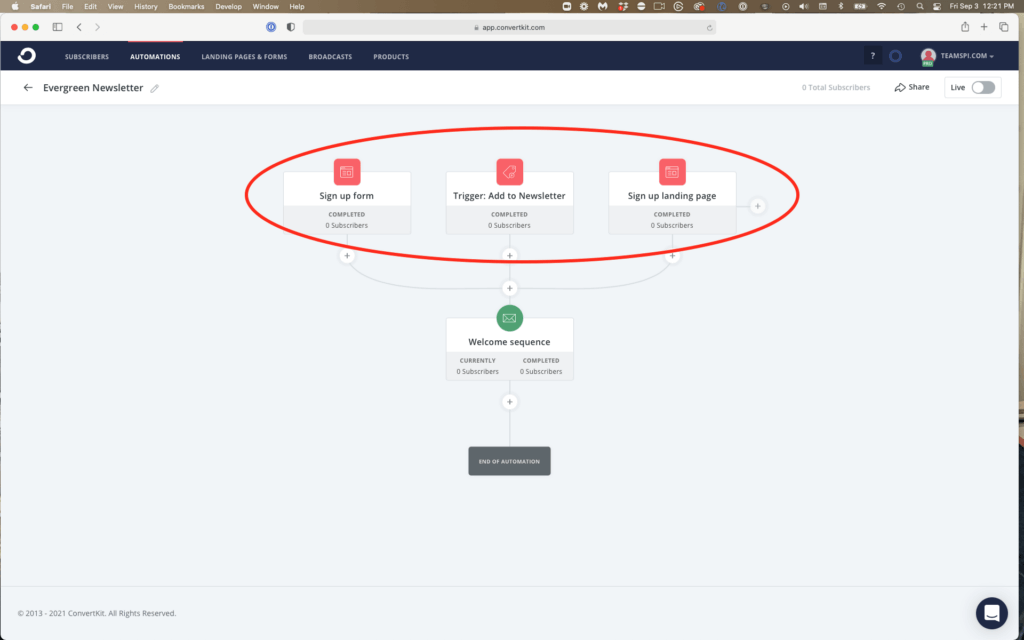Select the End of Automation block

(x=509, y=461)
